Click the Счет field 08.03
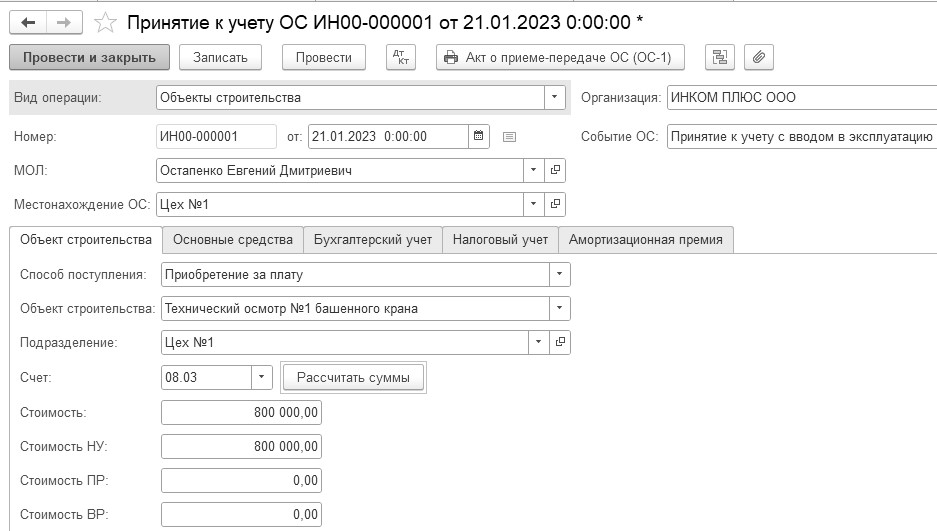The width and height of the screenshot is (937, 531). tap(206, 377)
